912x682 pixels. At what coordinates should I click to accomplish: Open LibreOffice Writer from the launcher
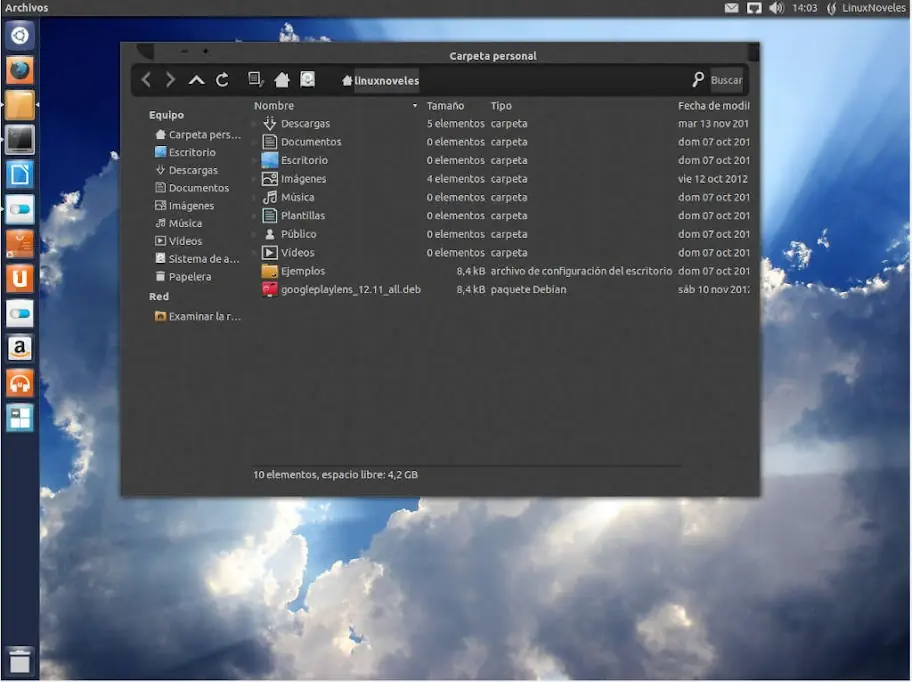tap(20, 174)
